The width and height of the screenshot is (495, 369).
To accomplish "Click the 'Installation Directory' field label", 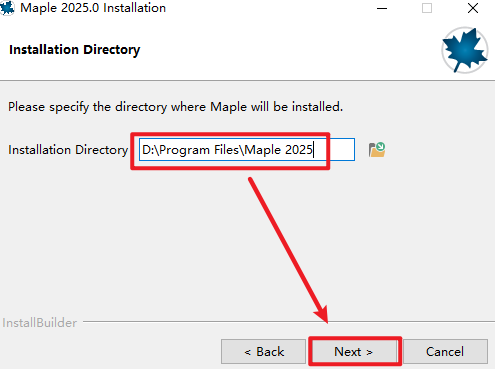I will point(68,150).
